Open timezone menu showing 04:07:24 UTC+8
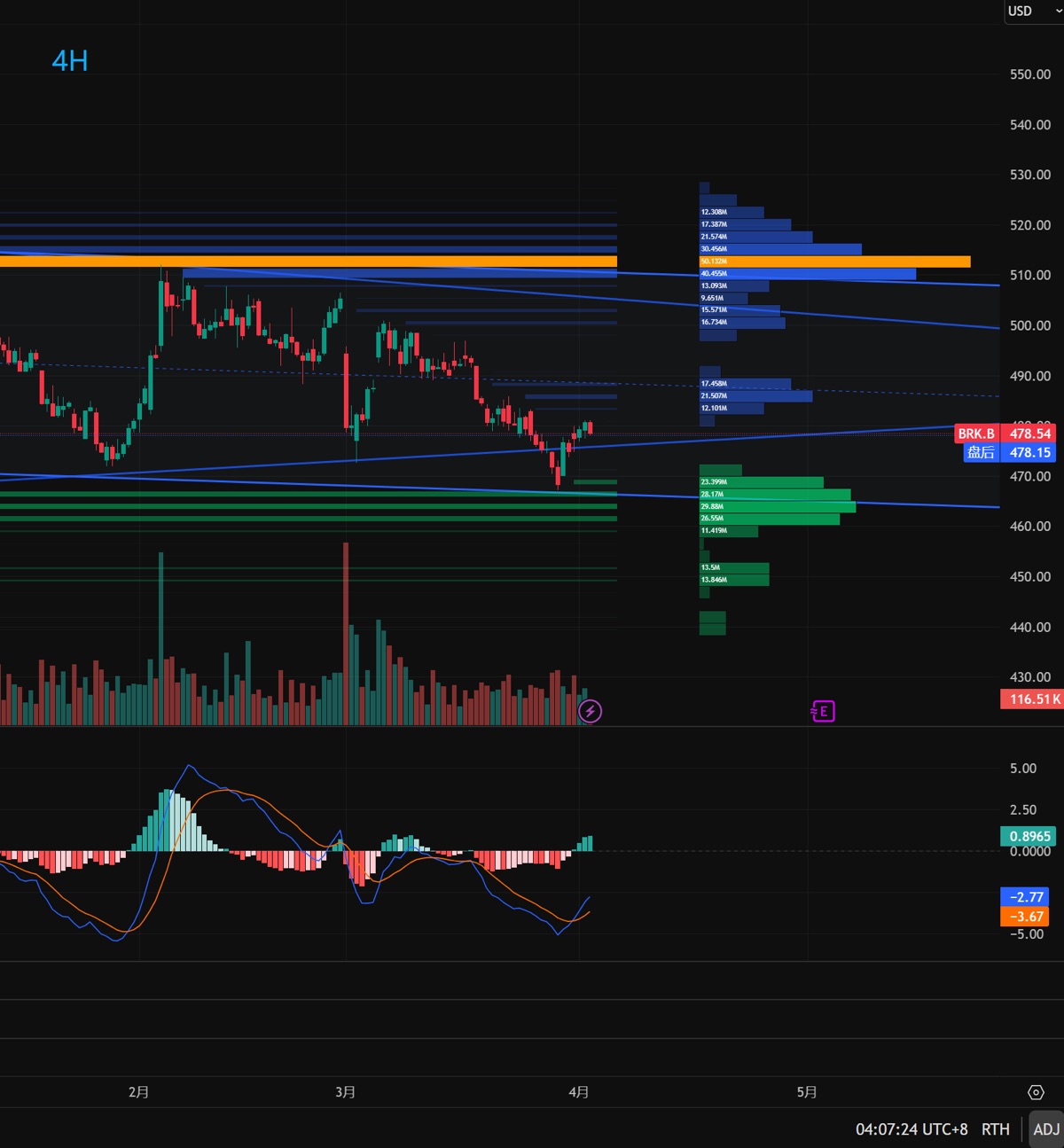 911,1128
